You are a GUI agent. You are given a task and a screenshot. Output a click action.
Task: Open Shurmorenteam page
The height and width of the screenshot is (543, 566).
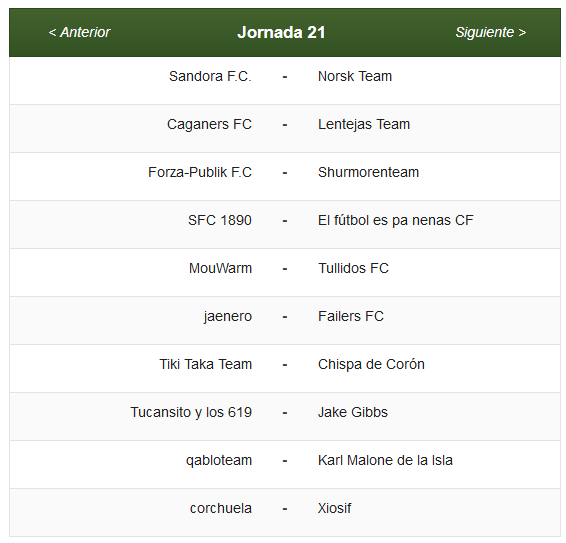(368, 172)
